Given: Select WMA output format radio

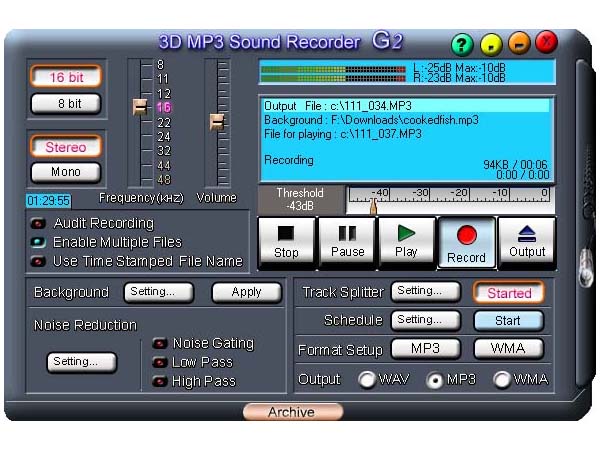Looking at the screenshot, I should [502, 380].
